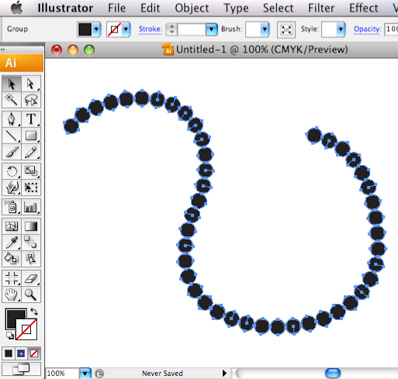Select the Pen tool
The height and width of the screenshot is (379, 398).
tap(12, 119)
